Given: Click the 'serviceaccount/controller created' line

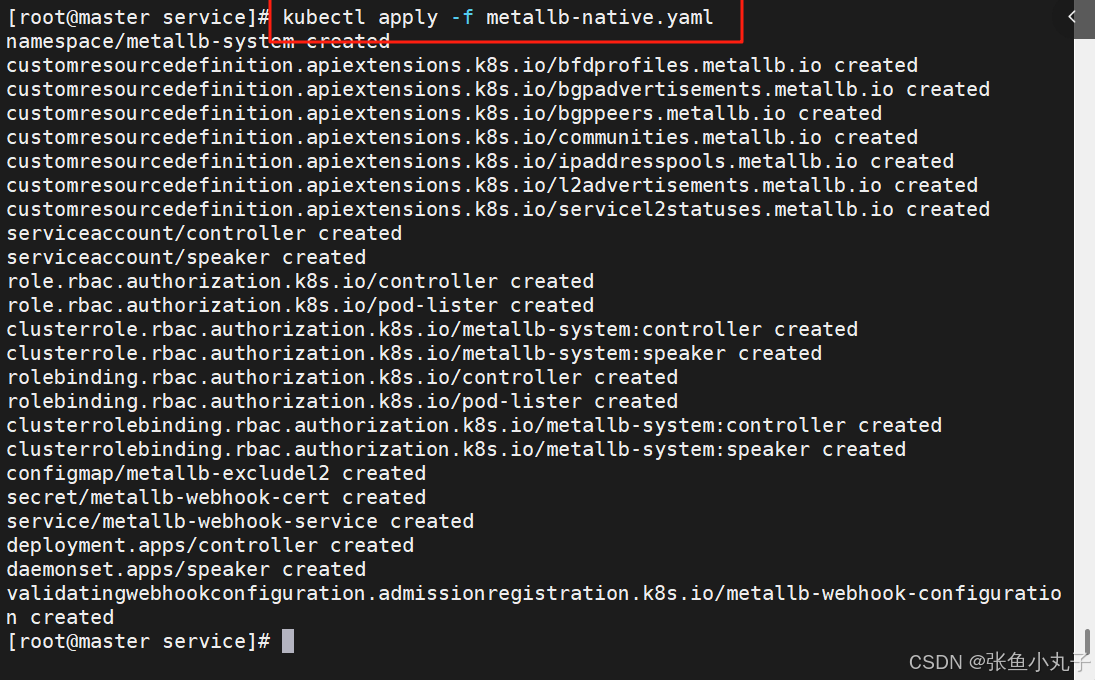Looking at the screenshot, I should 204,233.
